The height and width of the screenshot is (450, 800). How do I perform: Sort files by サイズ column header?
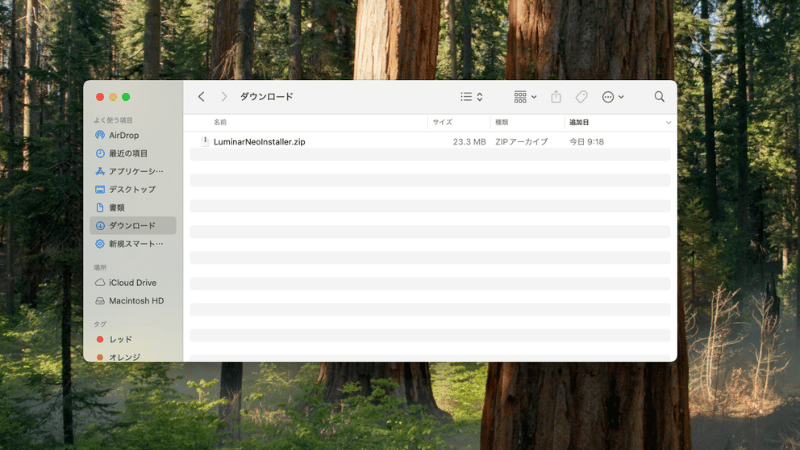(x=442, y=122)
